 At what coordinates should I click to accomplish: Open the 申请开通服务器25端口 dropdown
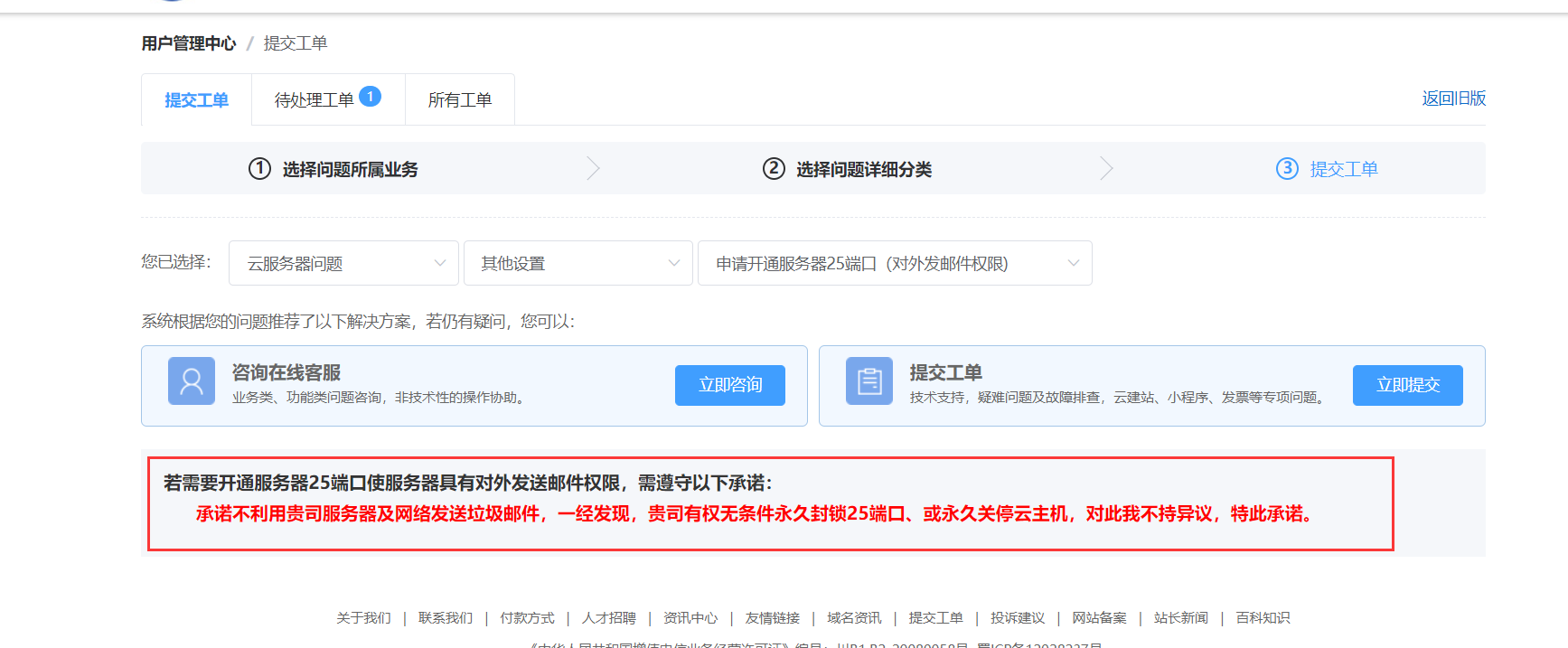tap(895, 263)
